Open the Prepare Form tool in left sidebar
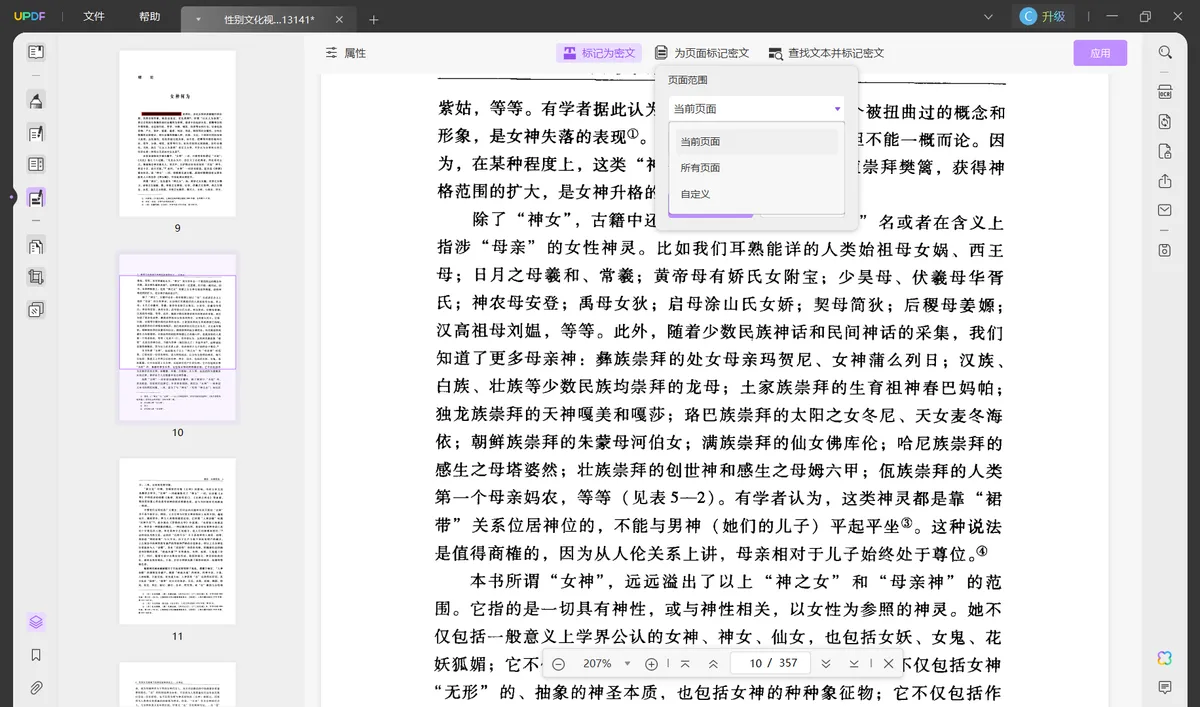This screenshot has width=1200, height=707. (x=36, y=165)
